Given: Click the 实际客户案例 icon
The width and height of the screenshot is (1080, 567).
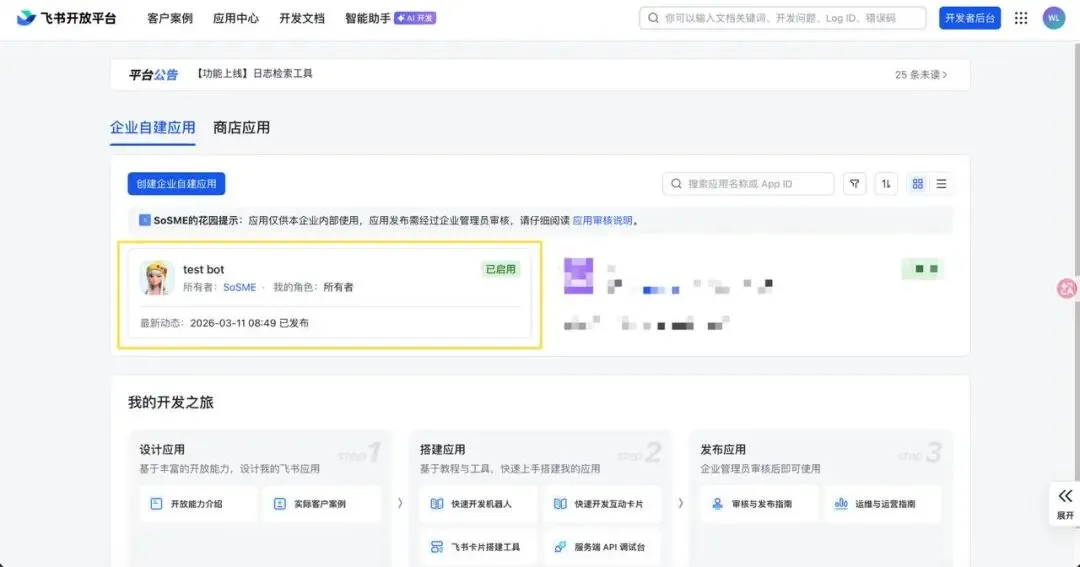Looking at the screenshot, I should coord(280,504).
